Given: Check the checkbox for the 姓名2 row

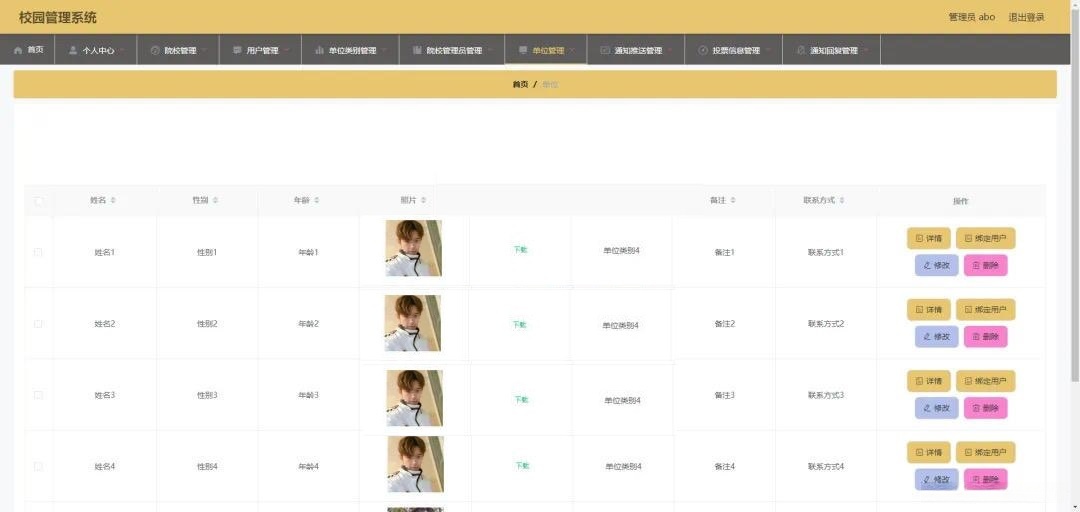Looking at the screenshot, I should click(x=39, y=324).
